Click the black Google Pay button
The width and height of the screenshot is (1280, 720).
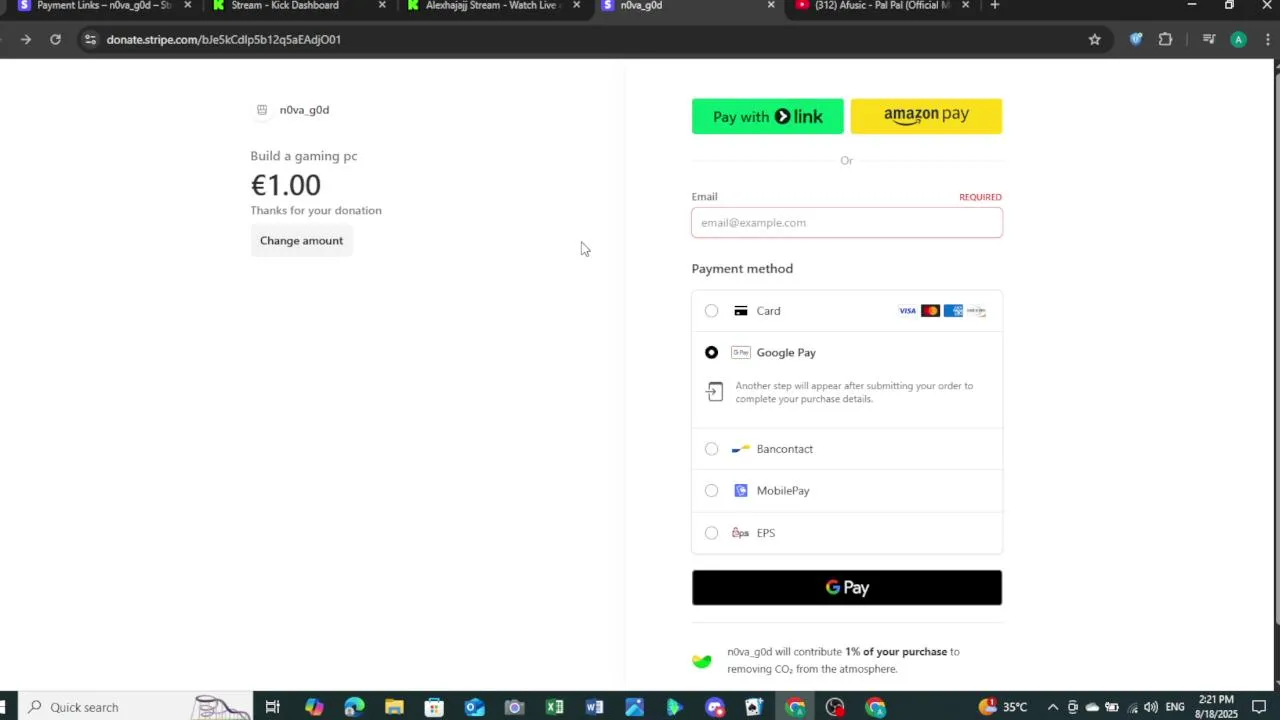click(847, 588)
